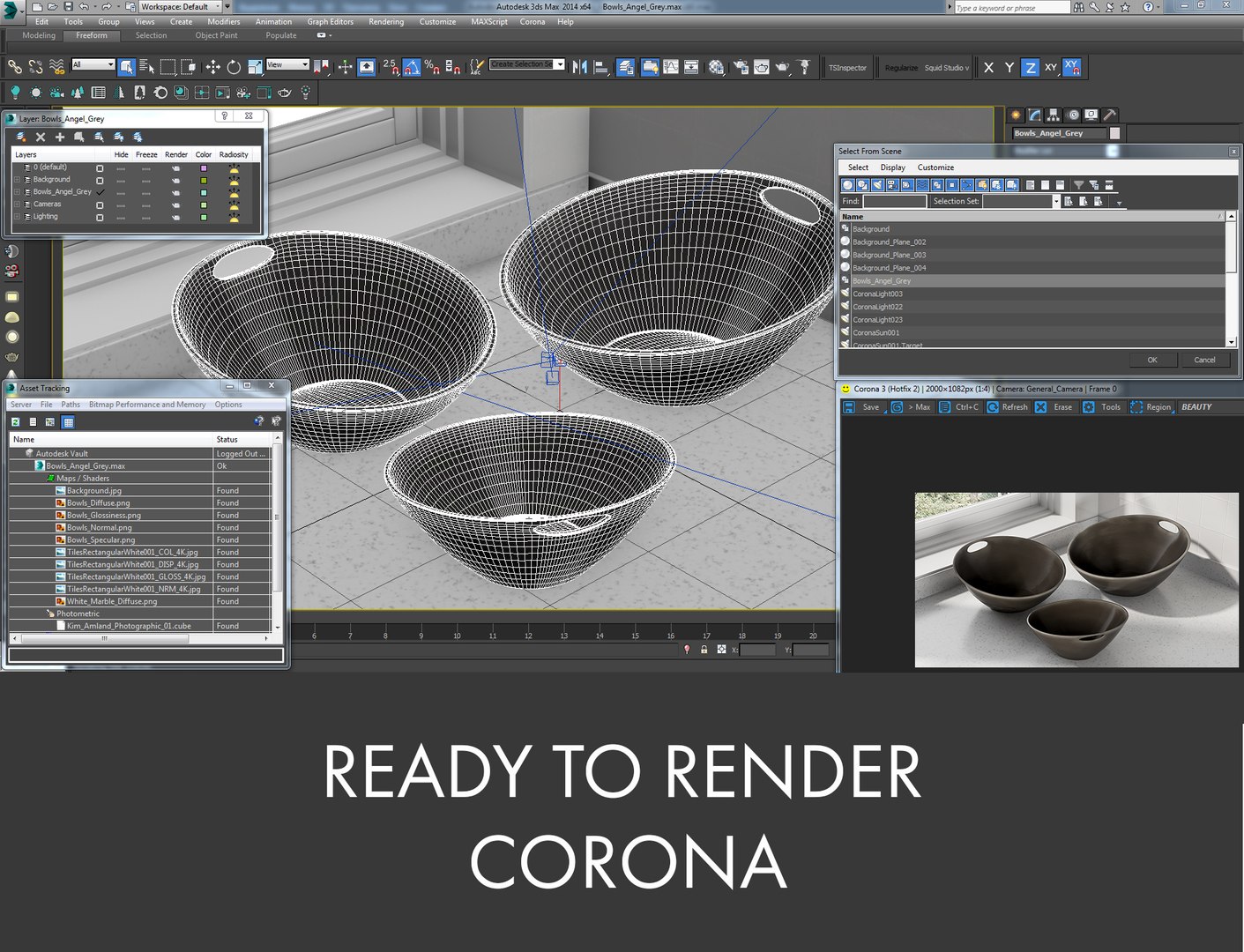Open the Corona menu
The image size is (1244, 952).
[x=532, y=22]
